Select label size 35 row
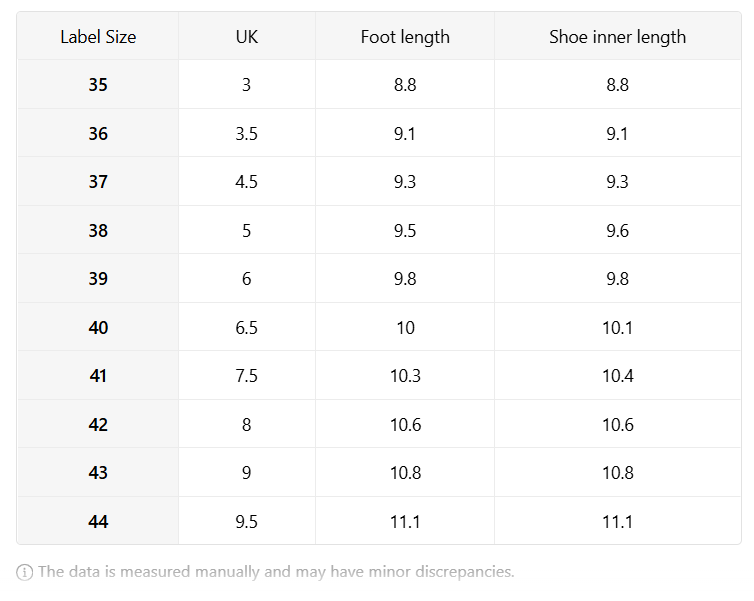 [x=379, y=85]
